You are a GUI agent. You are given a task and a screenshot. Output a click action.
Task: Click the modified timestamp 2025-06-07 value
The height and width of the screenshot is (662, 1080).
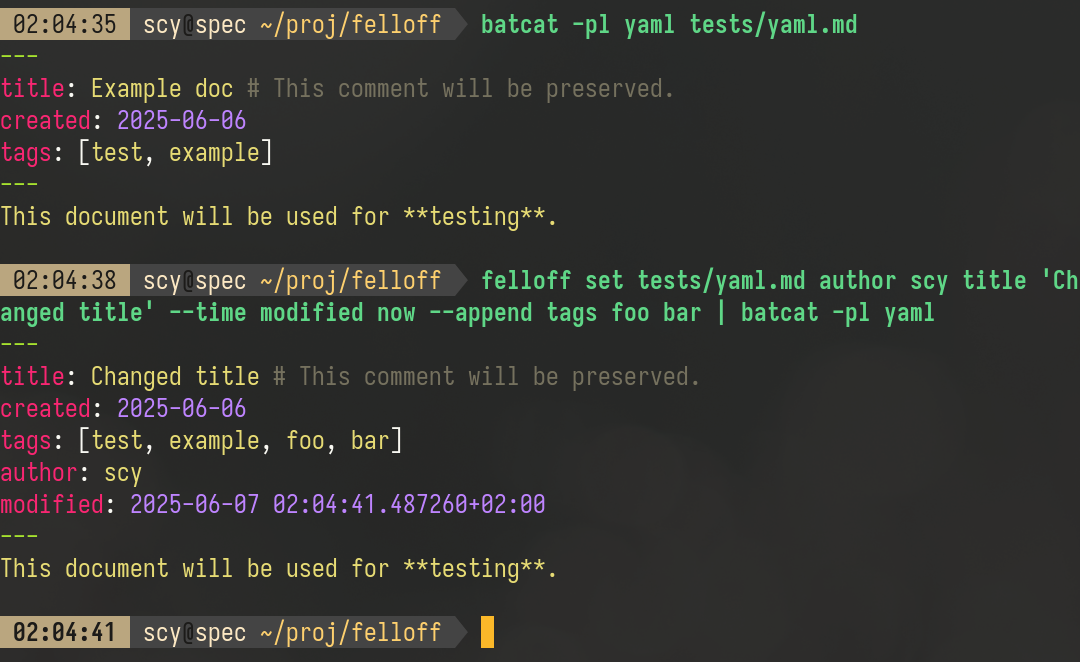tap(338, 505)
